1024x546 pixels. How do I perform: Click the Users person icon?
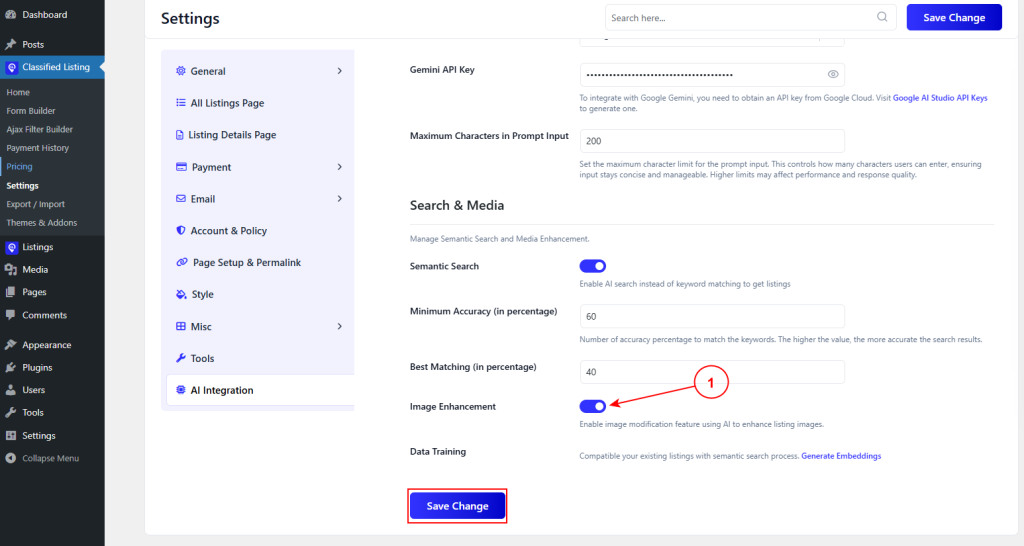(x=10, y=390)
